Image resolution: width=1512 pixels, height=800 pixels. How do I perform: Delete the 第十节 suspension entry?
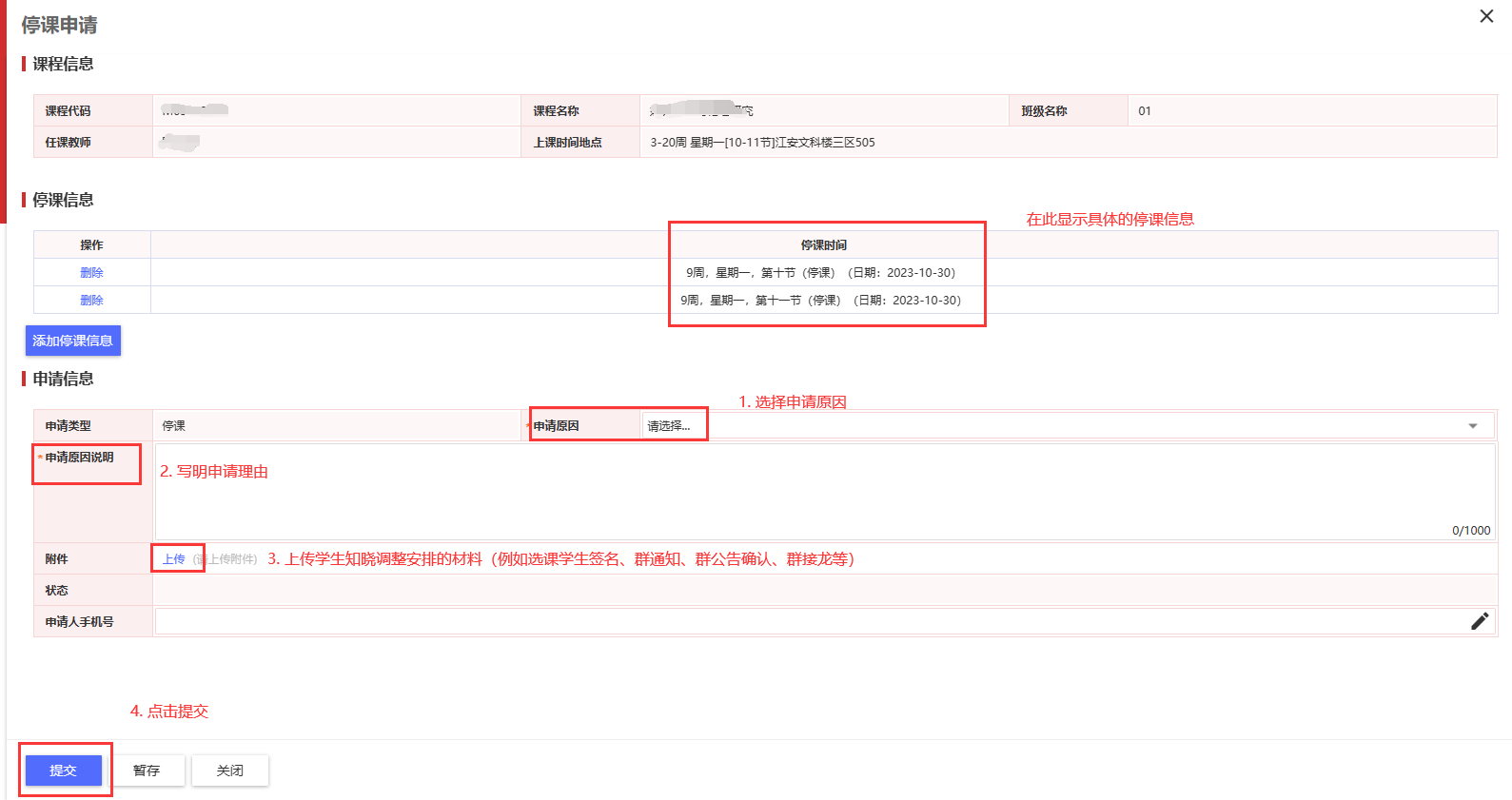[x=91, y=273]
